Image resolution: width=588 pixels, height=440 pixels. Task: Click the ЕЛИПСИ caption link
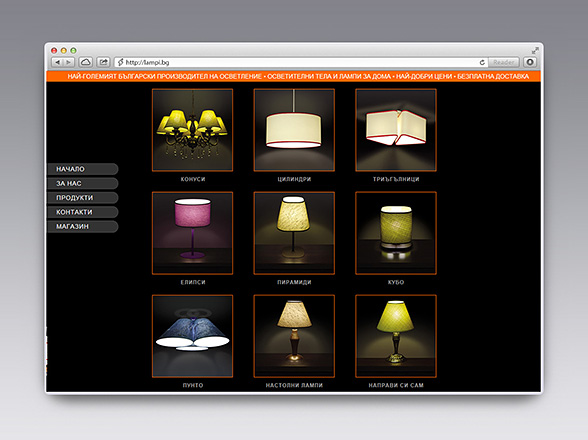pos(193,282)
